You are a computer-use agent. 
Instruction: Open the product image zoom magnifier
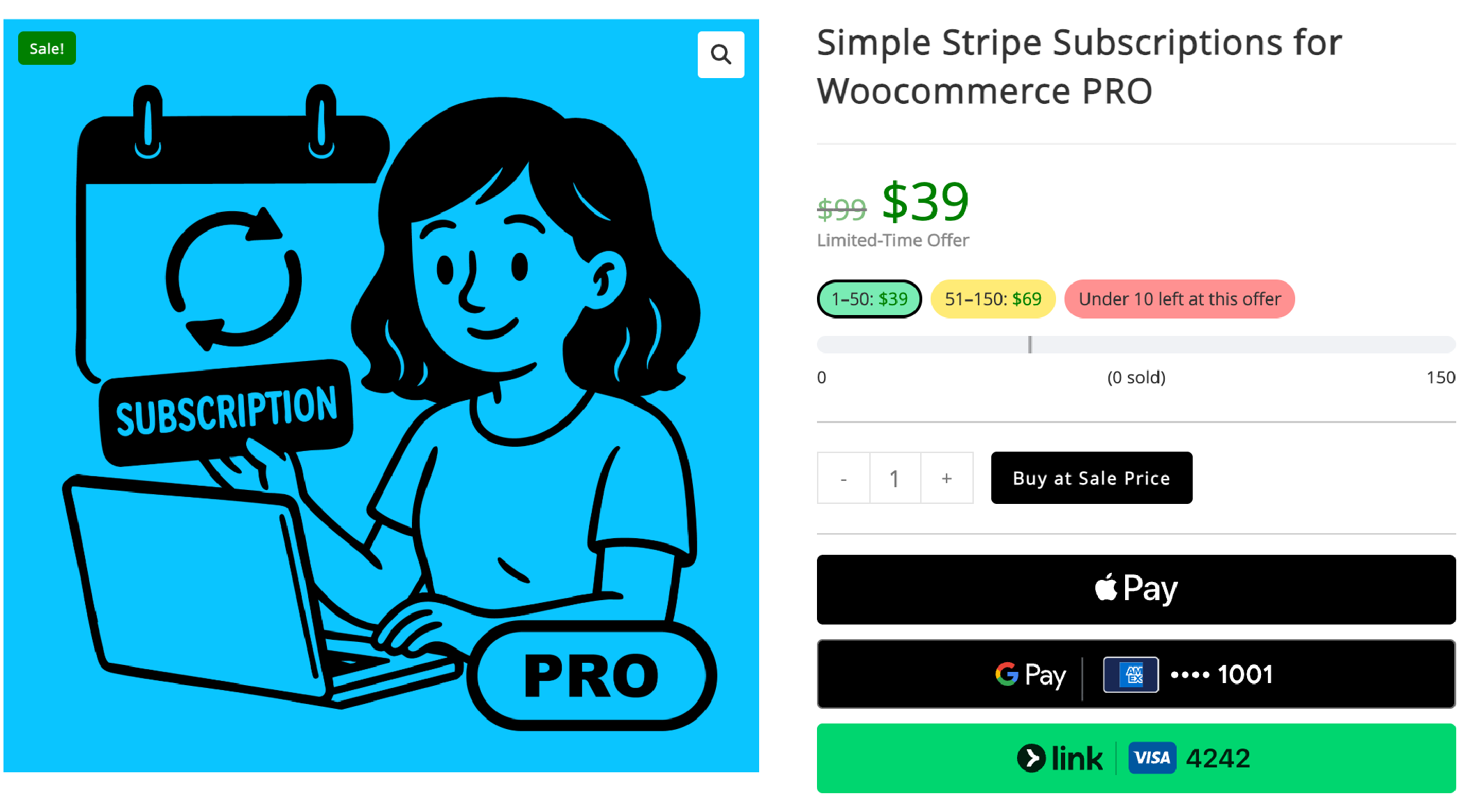click(x=721, y=54)
